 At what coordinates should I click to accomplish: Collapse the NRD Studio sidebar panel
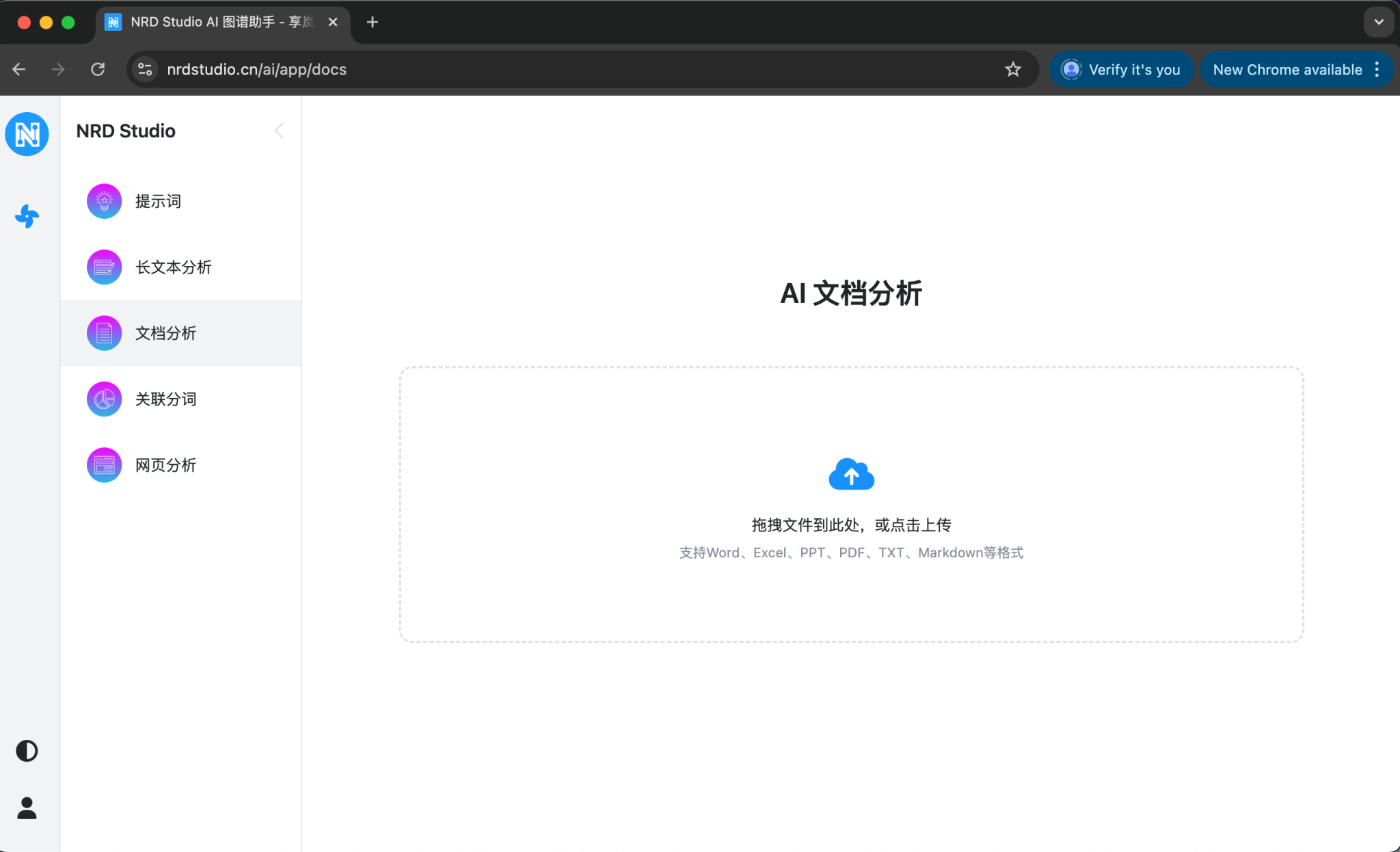(279, 131)
